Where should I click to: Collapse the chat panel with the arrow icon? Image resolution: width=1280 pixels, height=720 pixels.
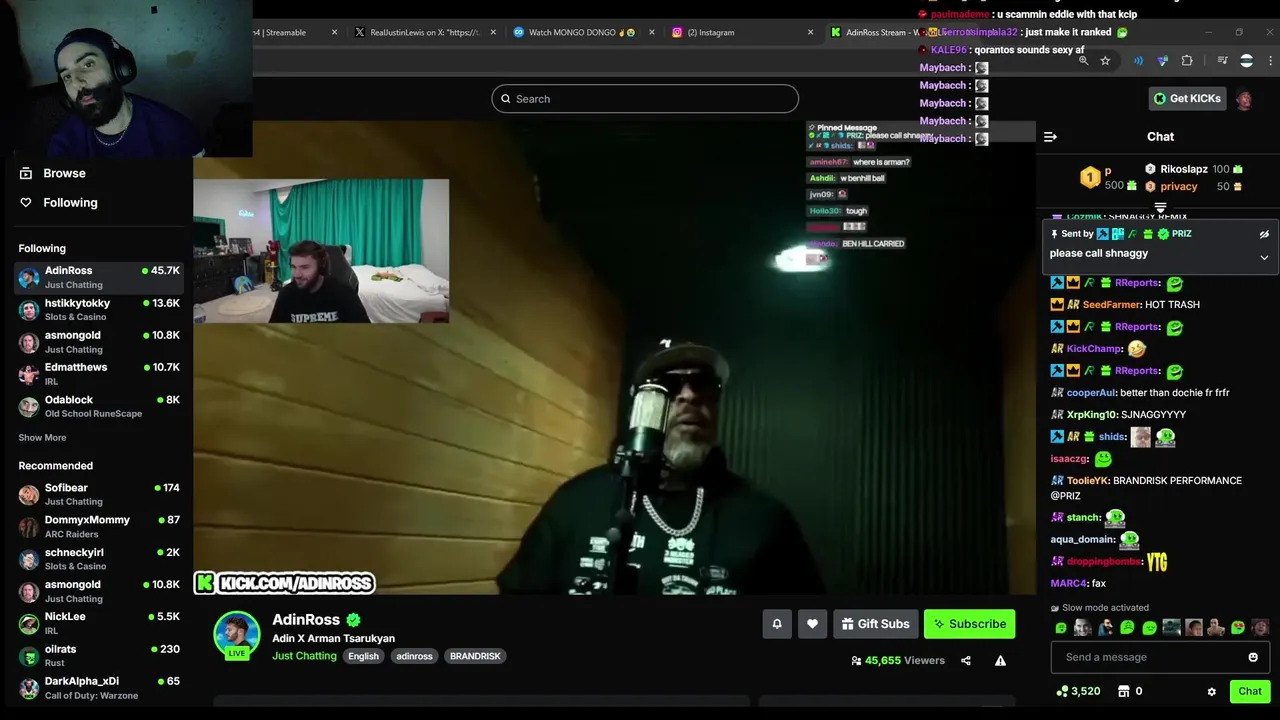tap(1050, 137)
